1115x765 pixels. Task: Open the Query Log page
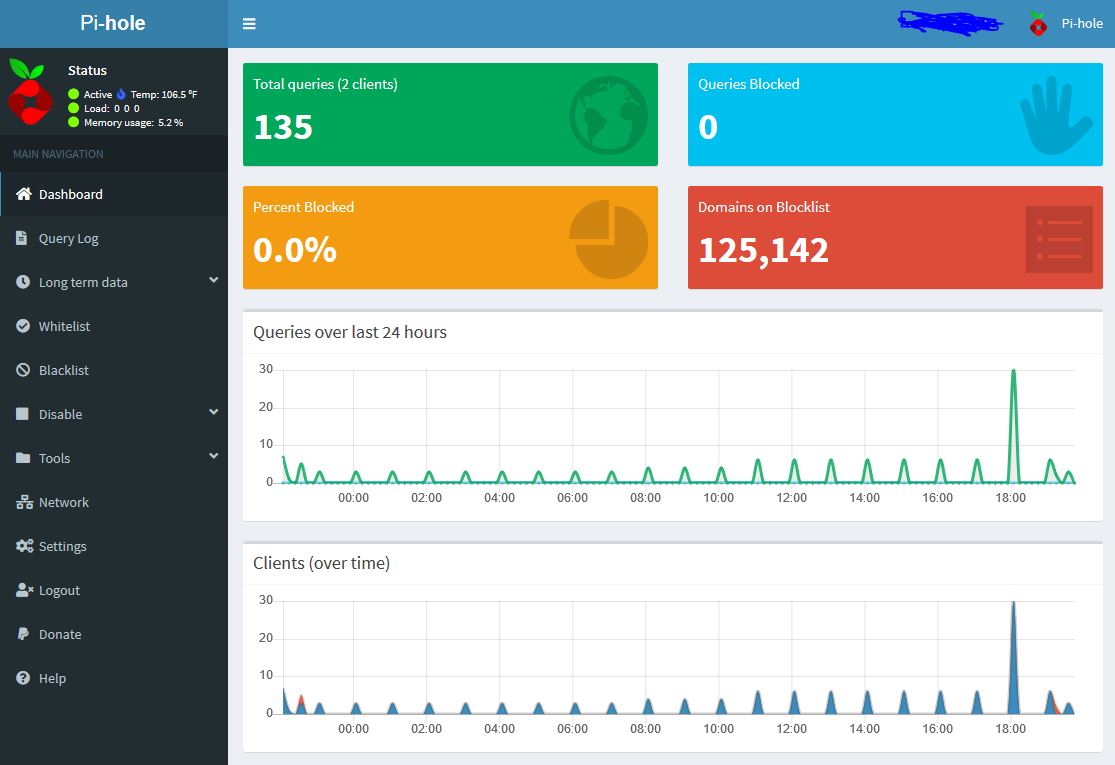68,238
